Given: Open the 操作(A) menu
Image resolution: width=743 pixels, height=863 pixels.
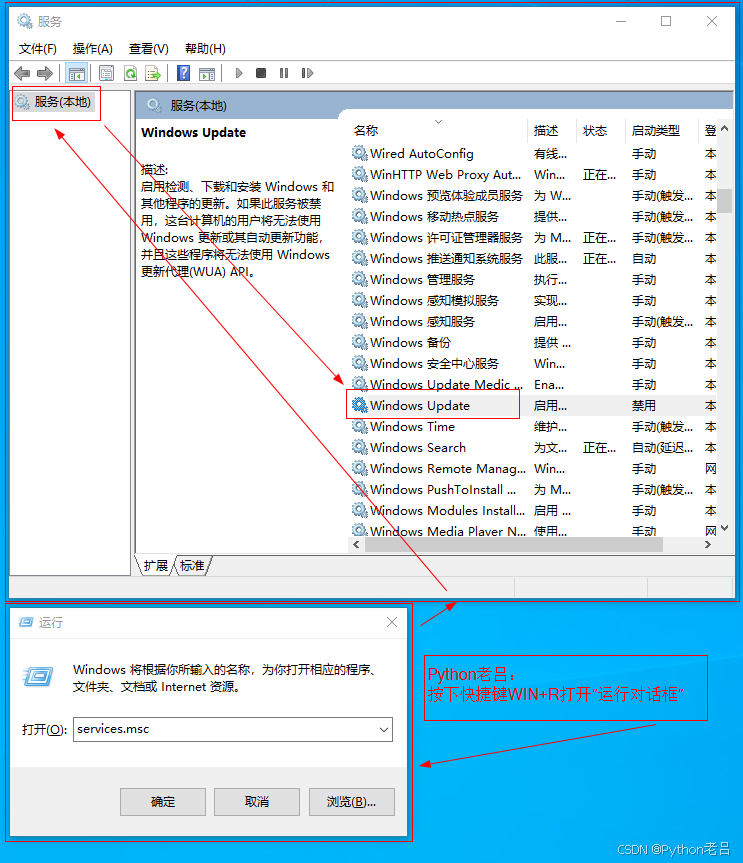Looking at the screenshot, I should tap(92, 49).
